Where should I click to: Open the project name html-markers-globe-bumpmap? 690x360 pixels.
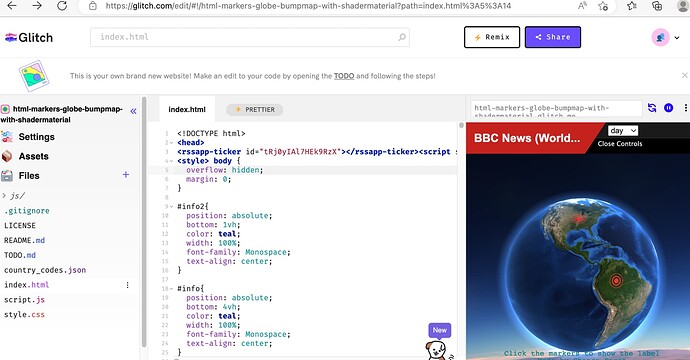tap(62, 114)
